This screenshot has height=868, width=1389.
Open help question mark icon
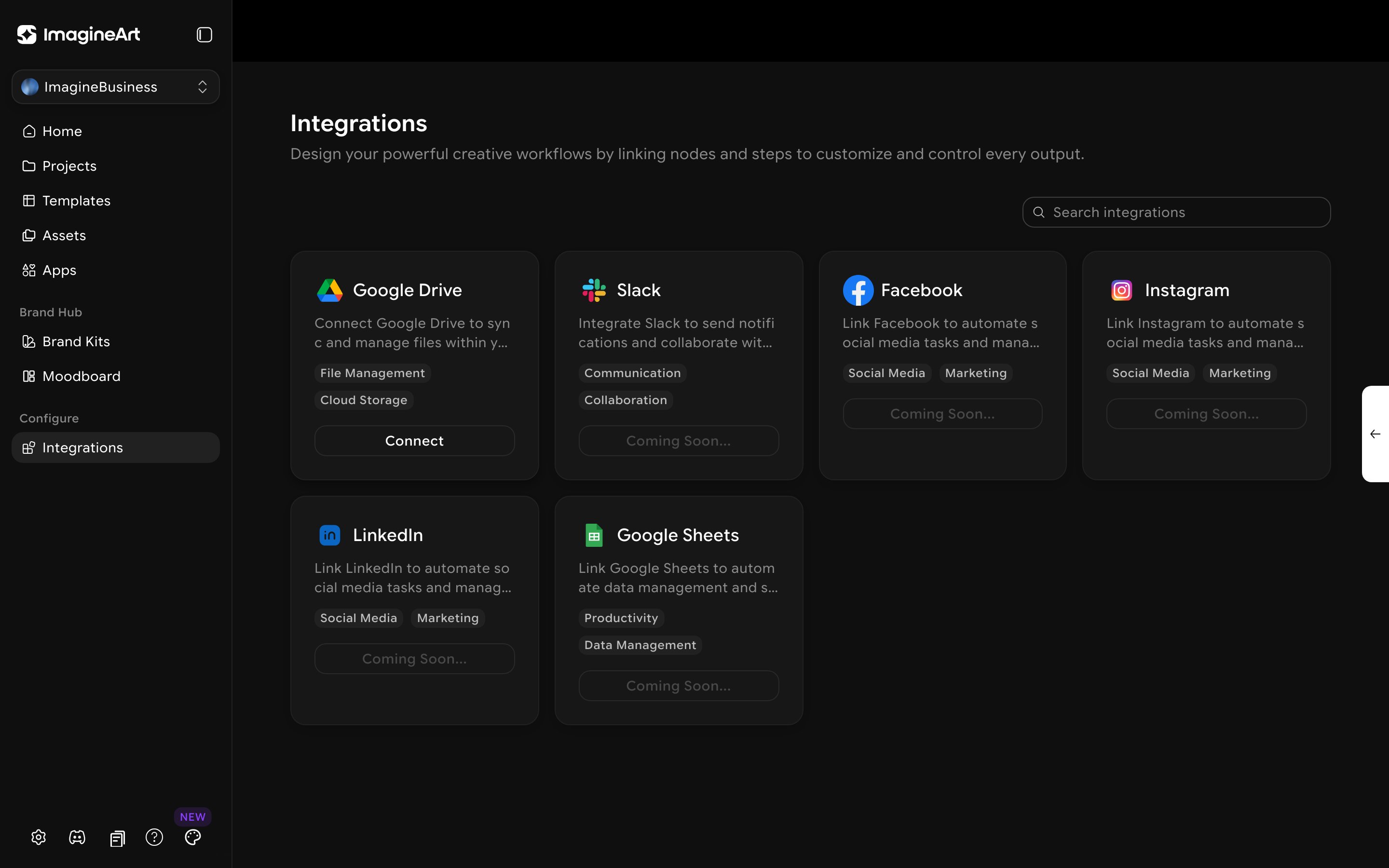tap(154, 837)
